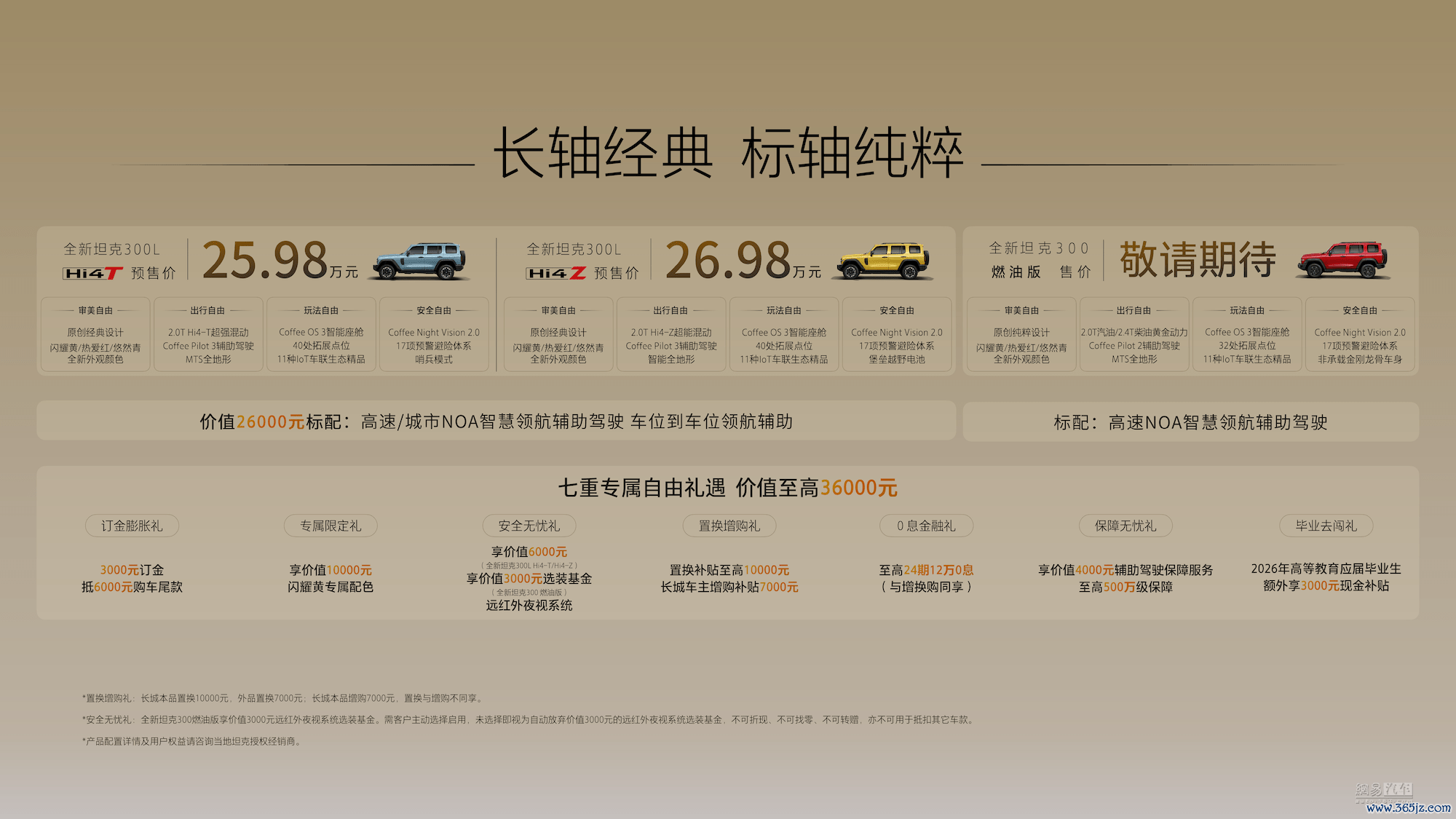Select the 哨兵模式 feature line
The width and height of the screenshot is (1456, 819).
pos(434,360)
